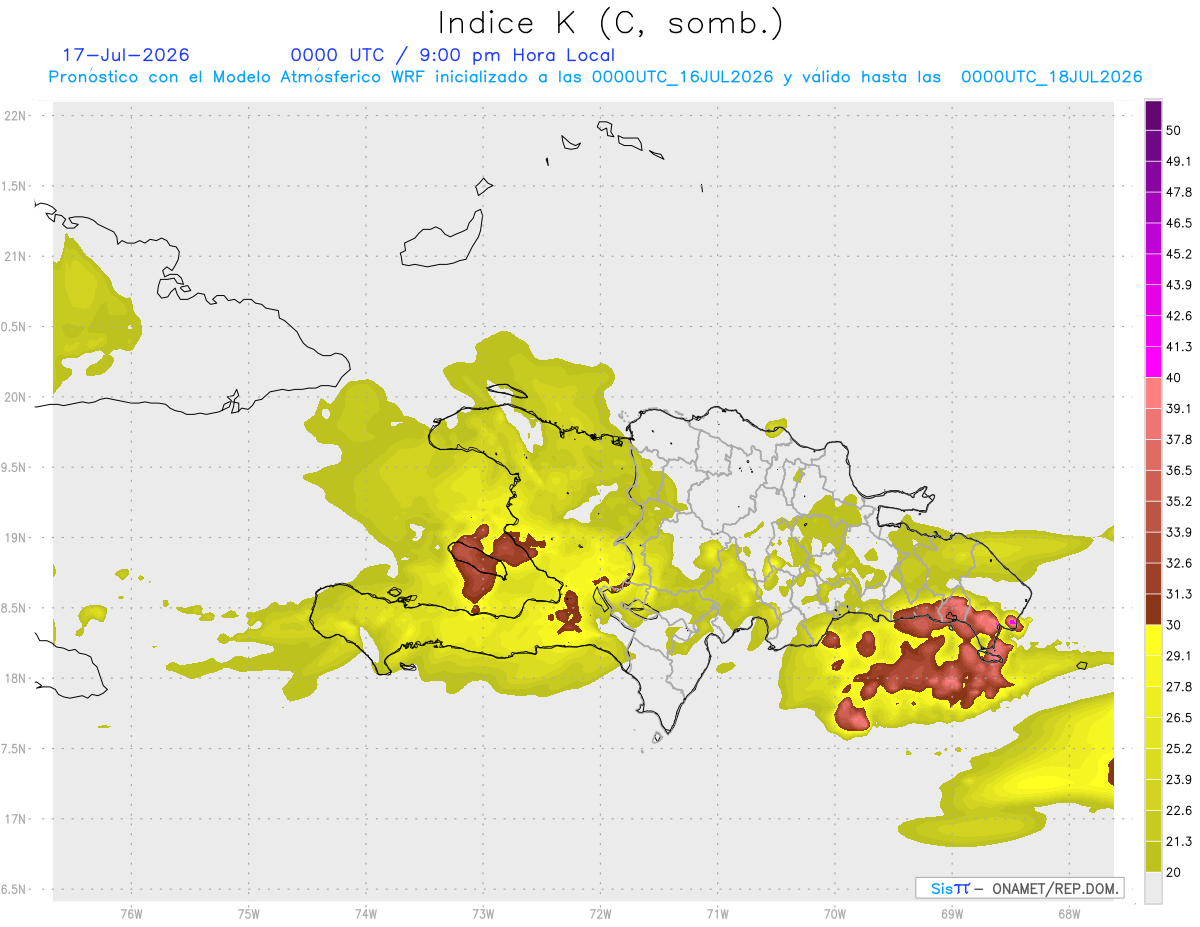Screen dimensions: 1200x927
Task: Click the "8.5N" latitude label
Action: 15,608
